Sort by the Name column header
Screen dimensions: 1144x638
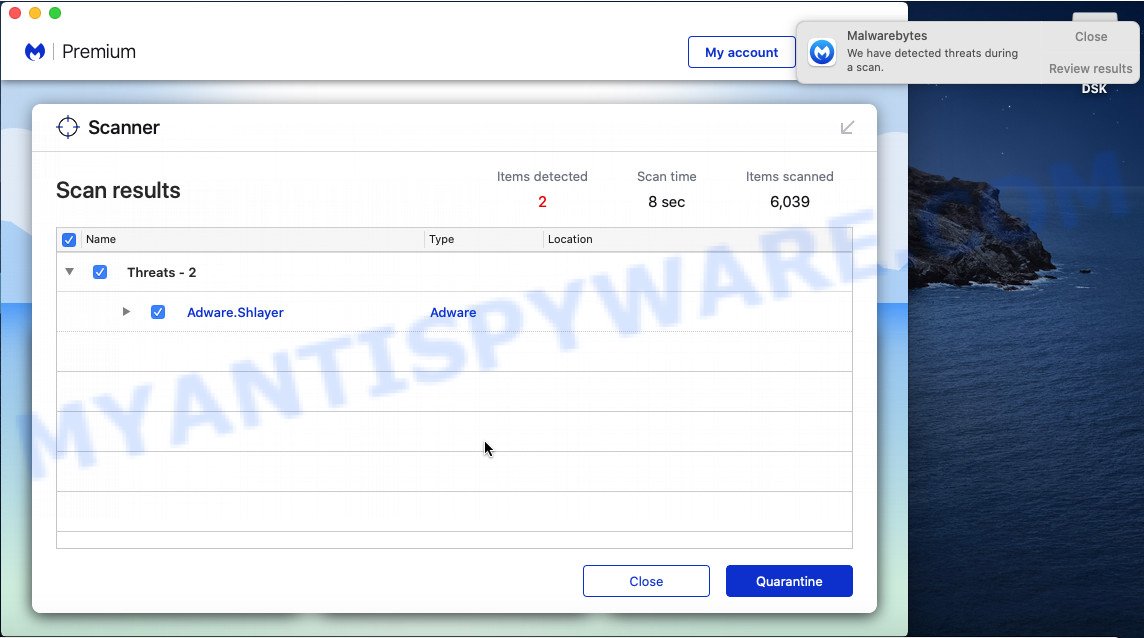click(x=101, y=239)
